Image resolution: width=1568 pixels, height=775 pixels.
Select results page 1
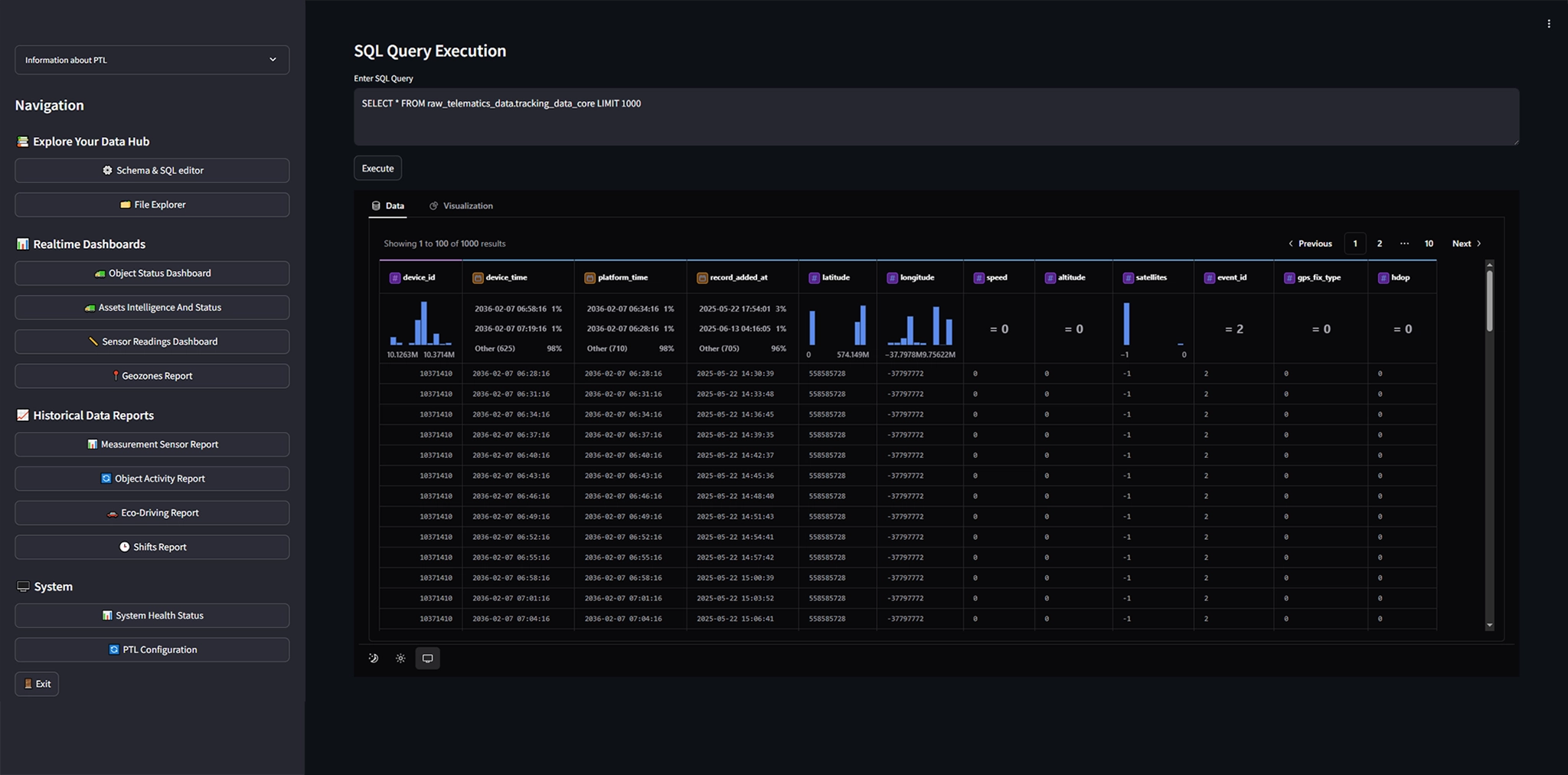pyautogui.click(x=1355, y=244)
